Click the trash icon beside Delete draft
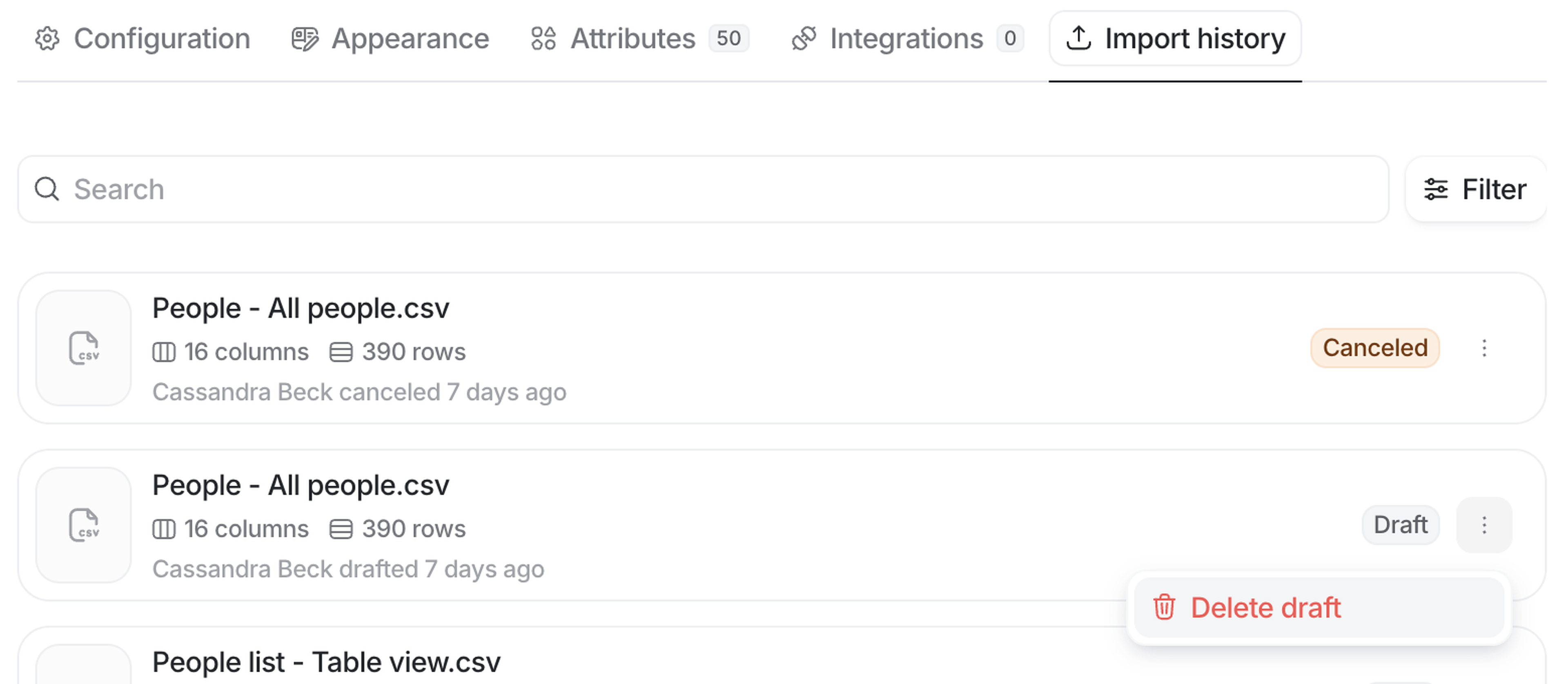This screenshot has height=684, width=1568. click(1164, 607)
